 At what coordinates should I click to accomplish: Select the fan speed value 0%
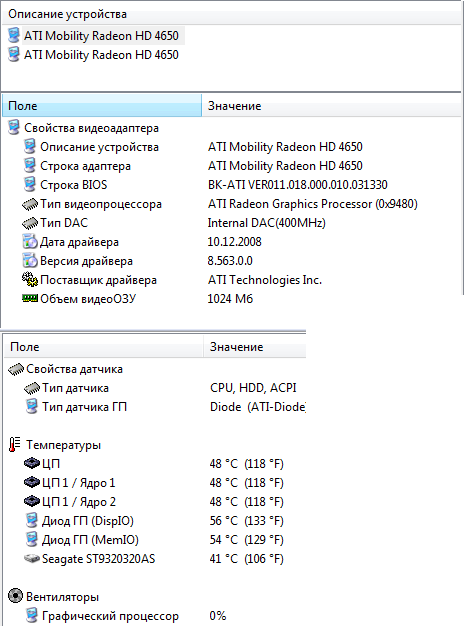(x=218, y=616)
